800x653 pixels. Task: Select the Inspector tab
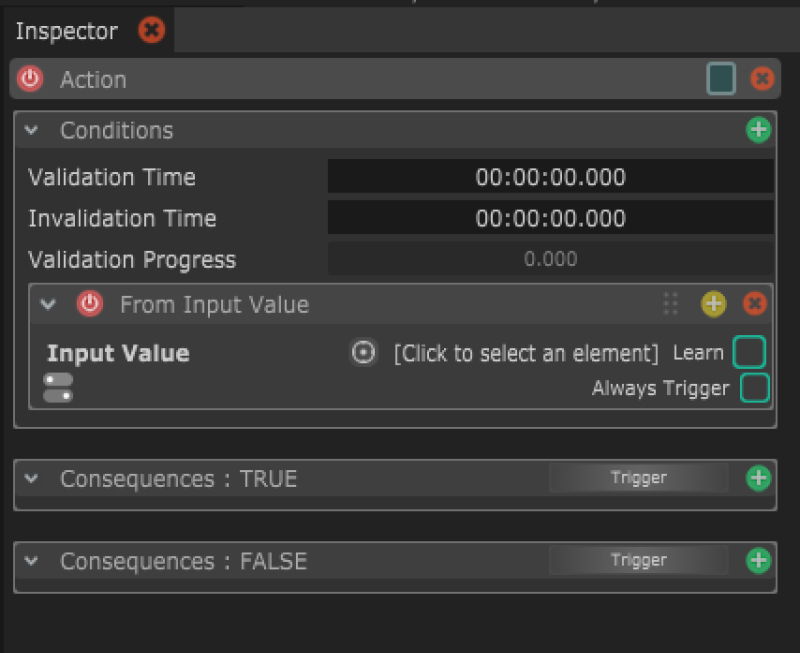pos(66,31)
